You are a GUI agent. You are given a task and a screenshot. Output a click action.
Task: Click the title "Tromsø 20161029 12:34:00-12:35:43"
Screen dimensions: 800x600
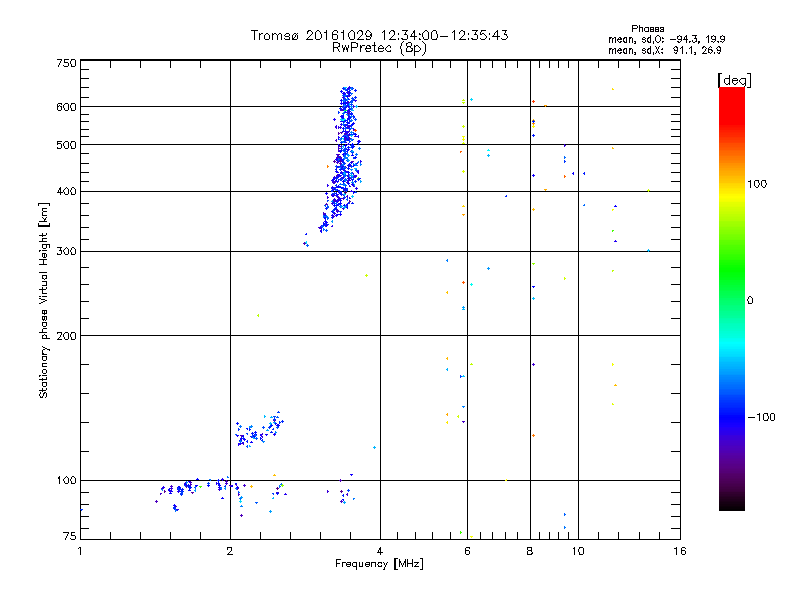(379, 35)
